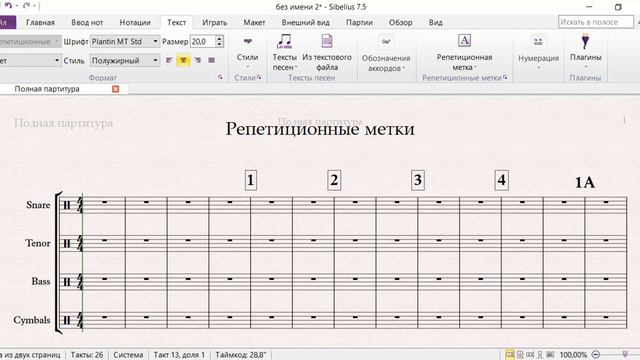Open the Главная ribbon tab

(40, 22)
